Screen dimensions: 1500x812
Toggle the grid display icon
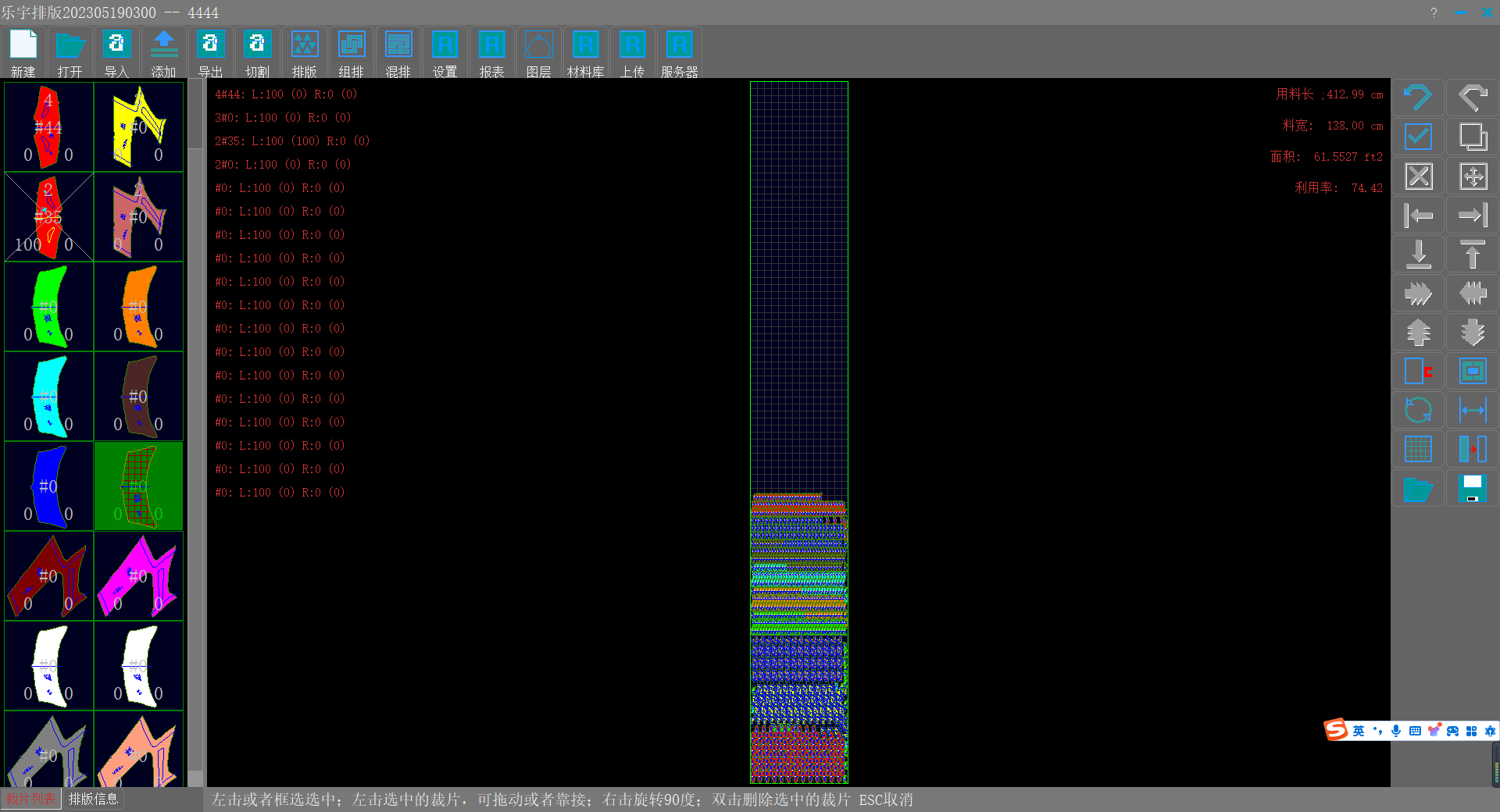pos(1418,450)
